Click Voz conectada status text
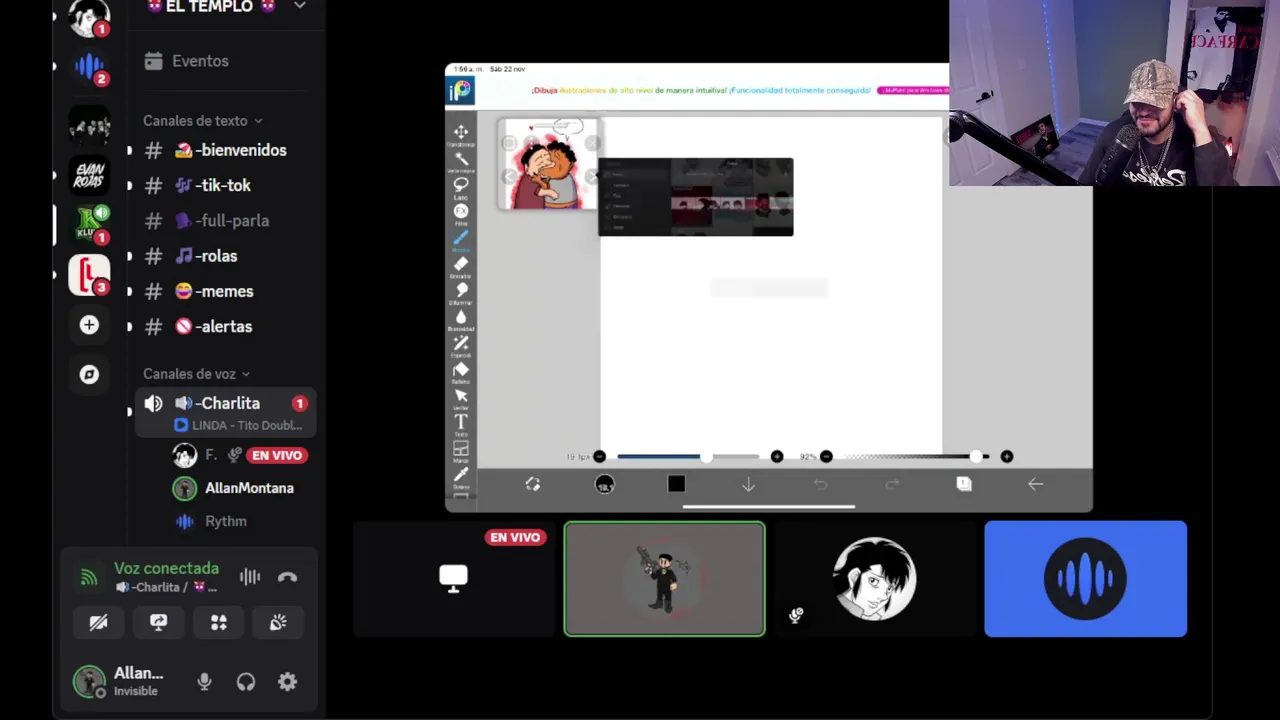The image size is (1280, 720). point(166,568)
